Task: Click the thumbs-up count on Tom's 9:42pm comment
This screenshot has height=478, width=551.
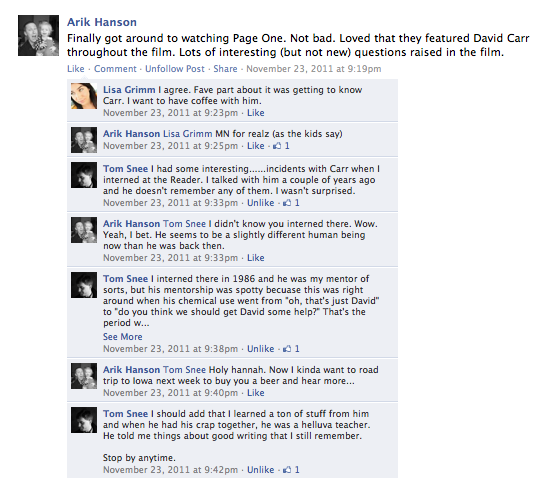Action: (x=291, y=470)
